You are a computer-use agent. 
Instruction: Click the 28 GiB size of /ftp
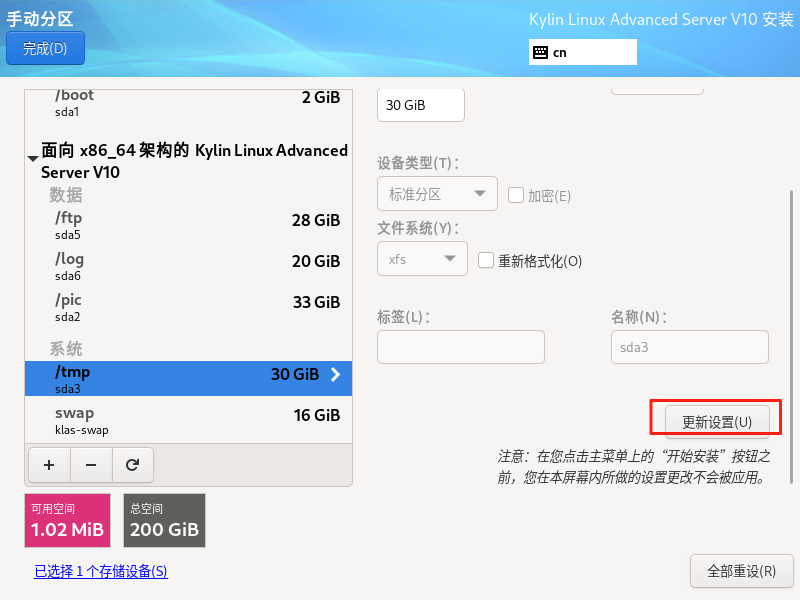[x=316, y=220]
